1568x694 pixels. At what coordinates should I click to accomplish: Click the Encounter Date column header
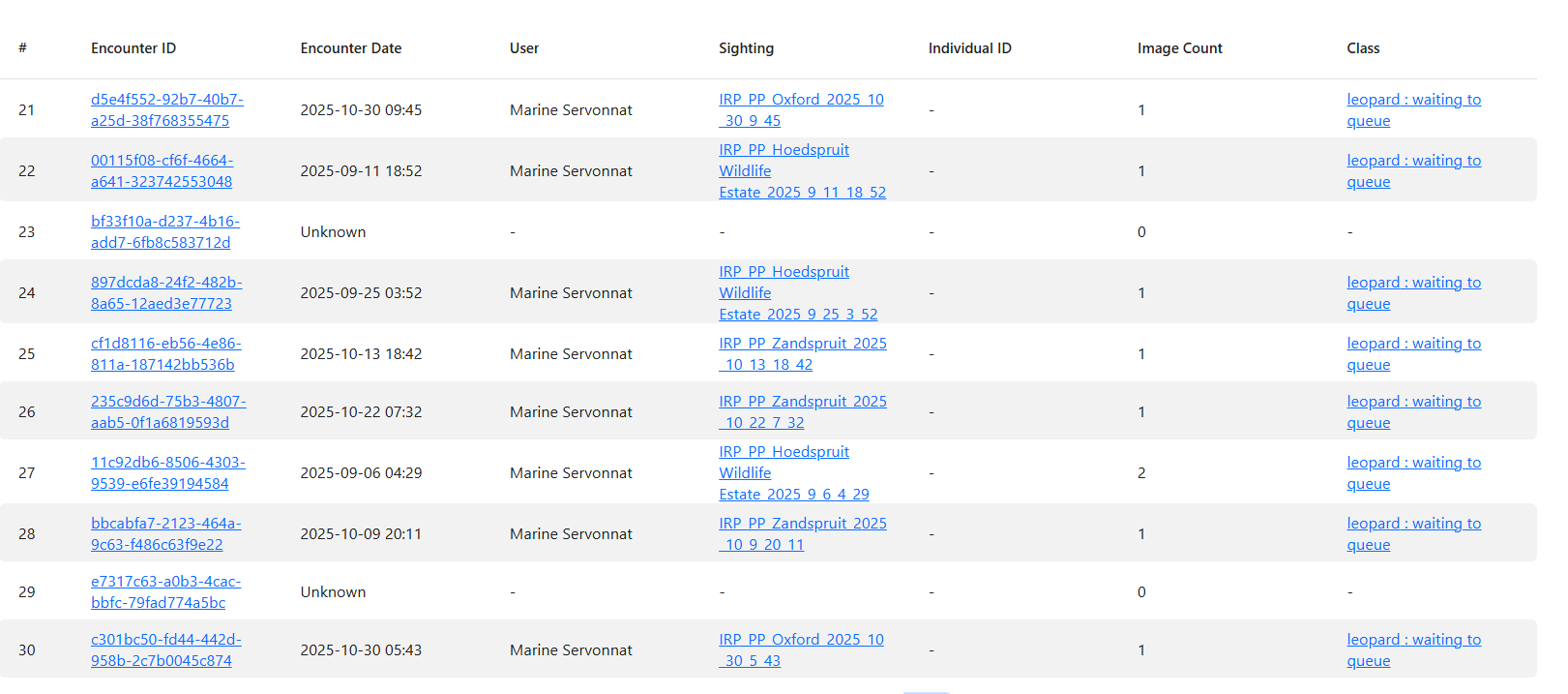point(350,48)
